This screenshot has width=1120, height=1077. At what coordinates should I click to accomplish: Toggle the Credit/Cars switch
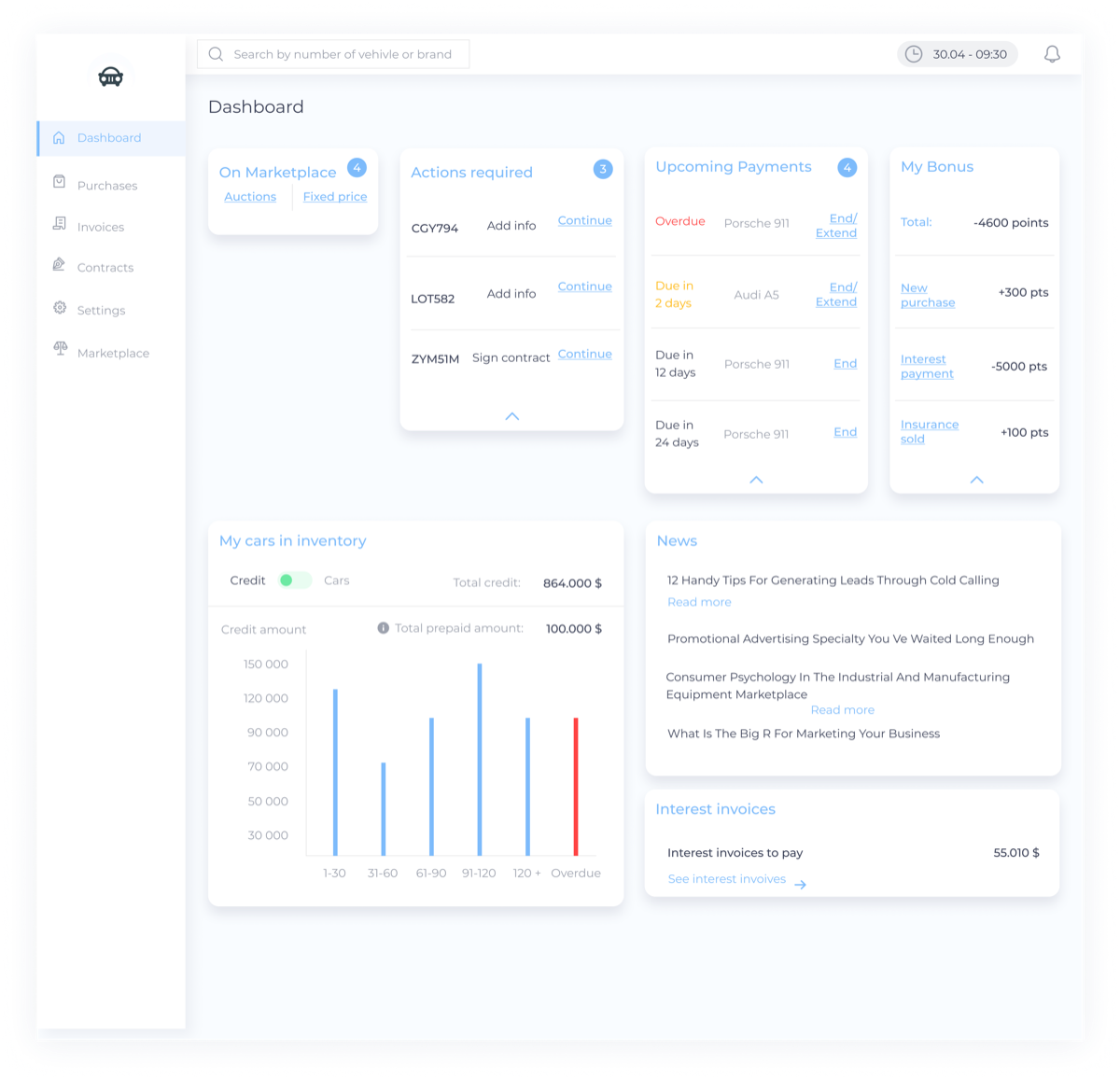click(x=295, y=580)
